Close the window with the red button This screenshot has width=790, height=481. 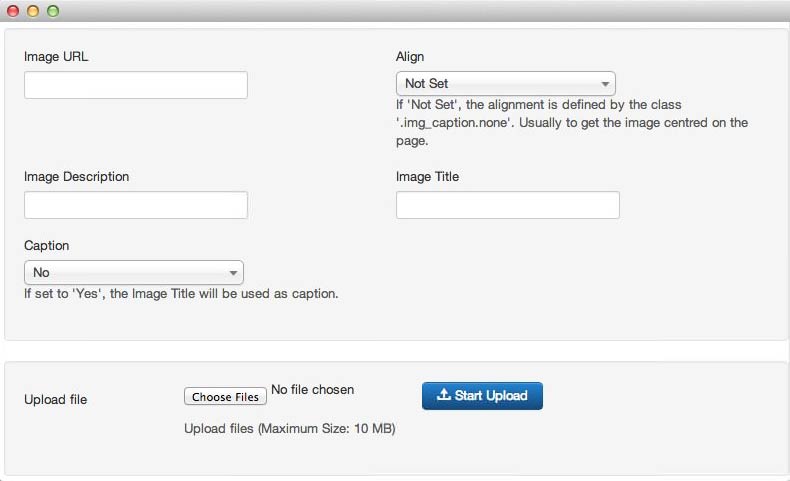[13, 11]
